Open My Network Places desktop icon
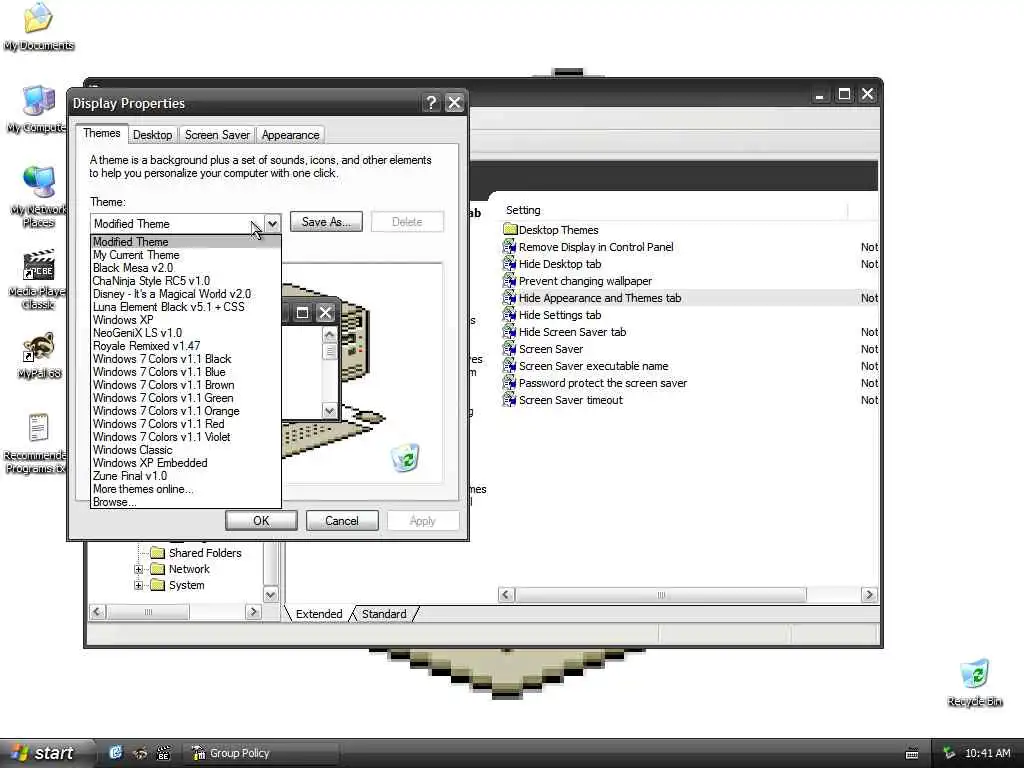 [38, 183]
